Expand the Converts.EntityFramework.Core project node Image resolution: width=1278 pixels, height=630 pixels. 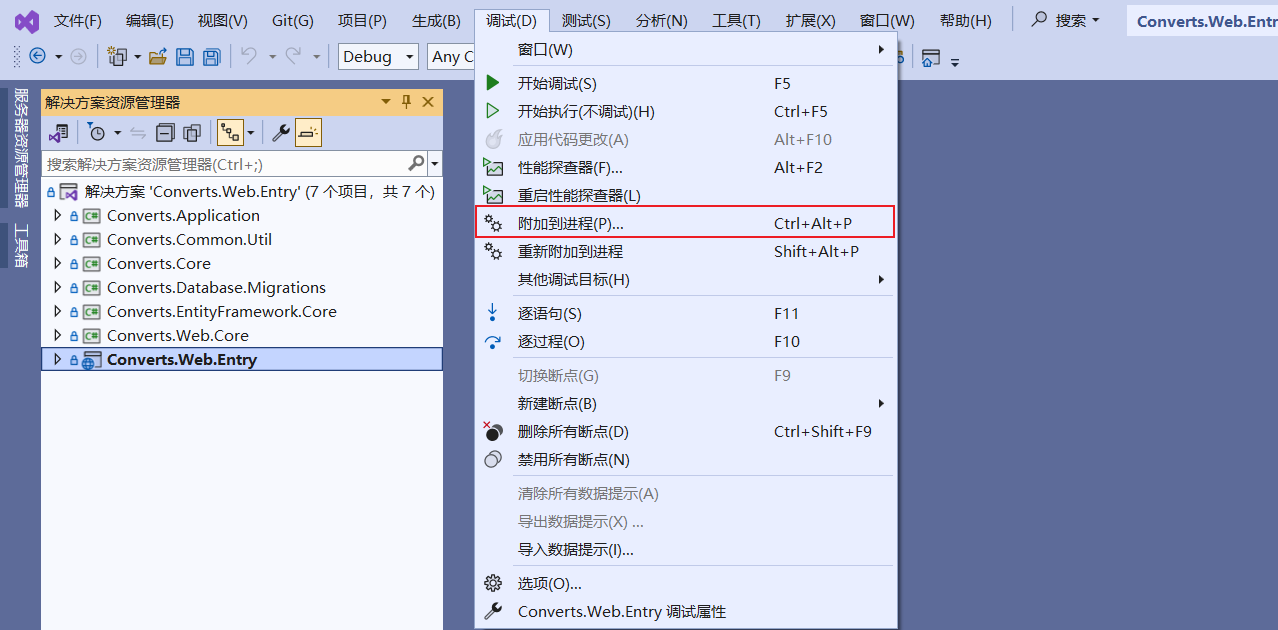[57, 311]
